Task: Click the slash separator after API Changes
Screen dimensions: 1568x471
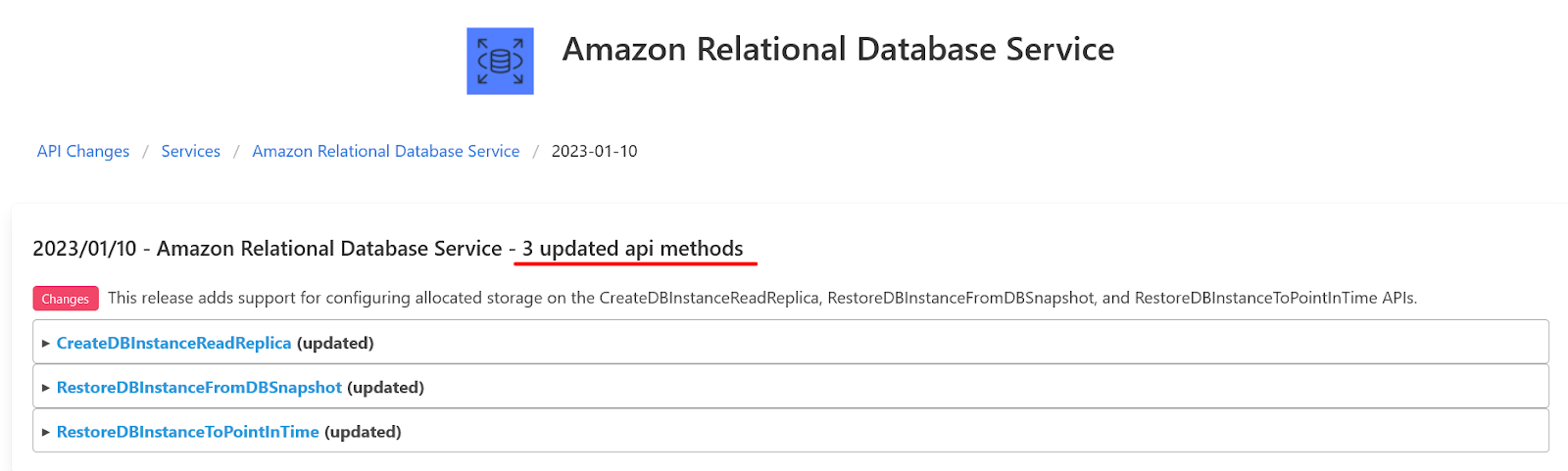Action: pos(145,151)
